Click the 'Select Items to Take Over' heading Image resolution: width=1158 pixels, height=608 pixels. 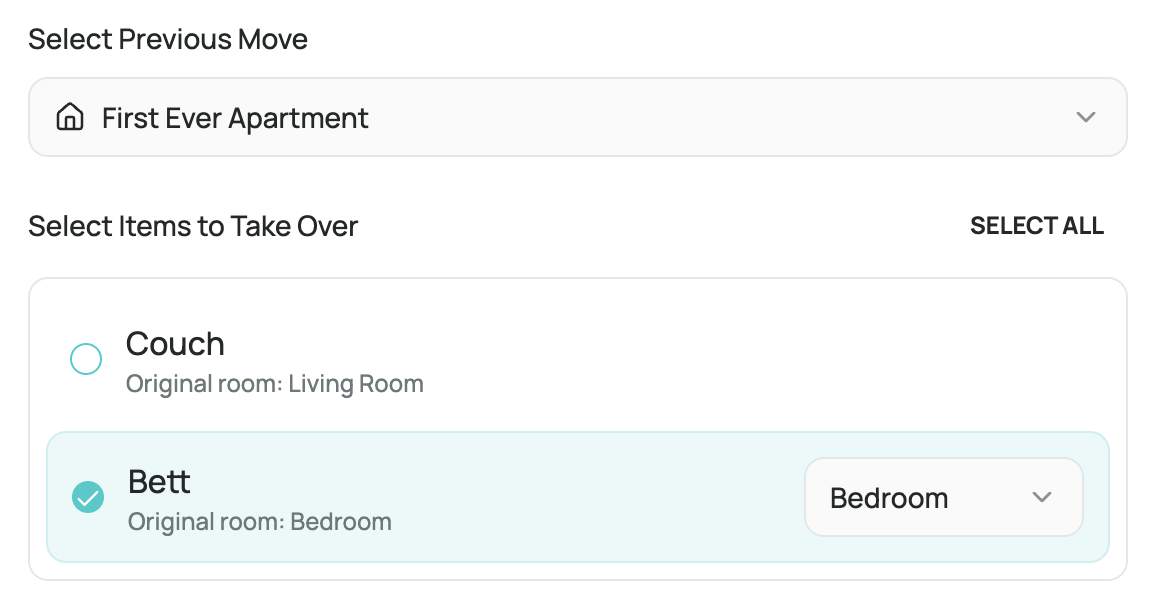[x=193, y=227]
